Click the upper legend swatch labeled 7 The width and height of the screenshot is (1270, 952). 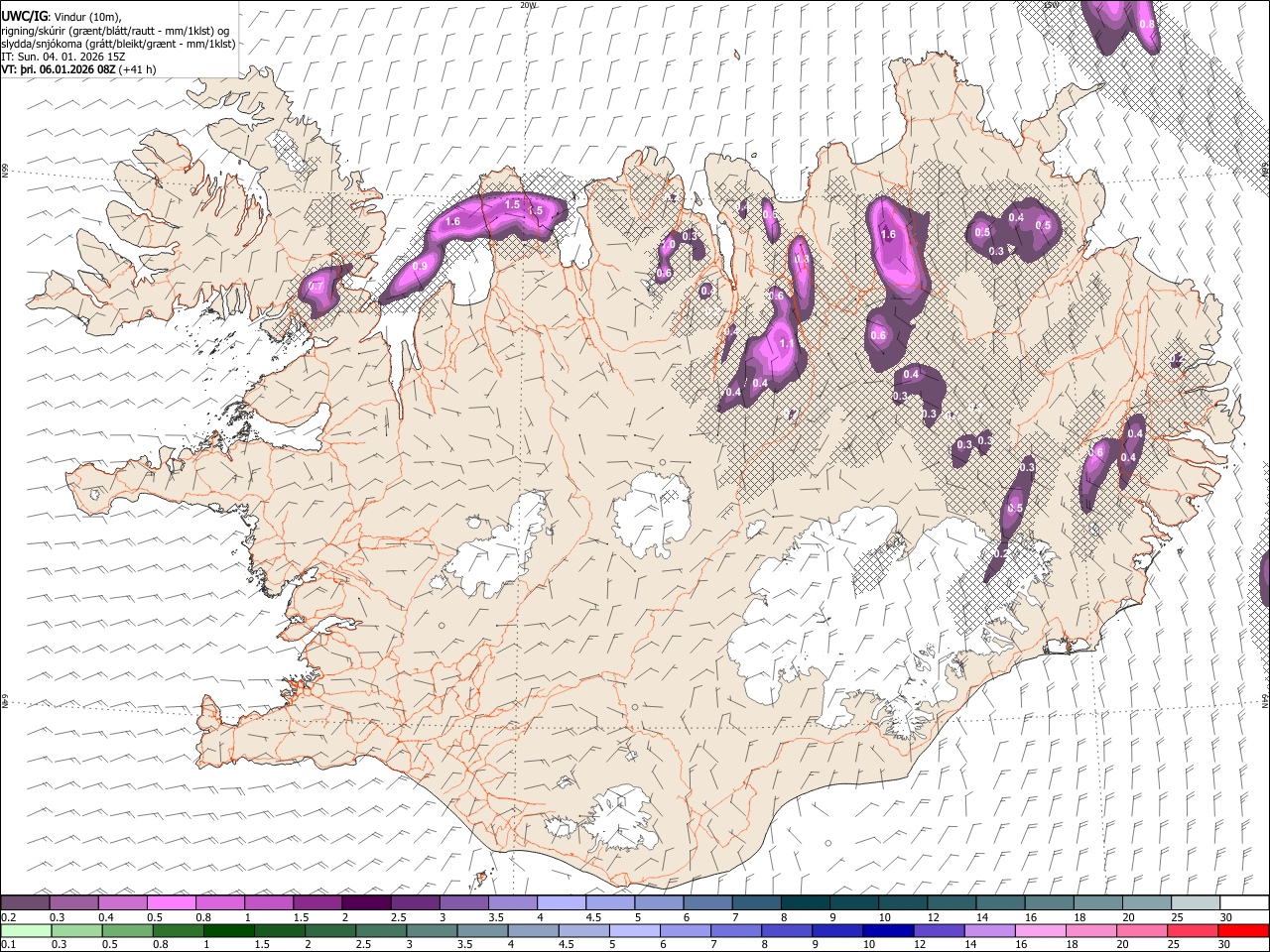[757, 903]
